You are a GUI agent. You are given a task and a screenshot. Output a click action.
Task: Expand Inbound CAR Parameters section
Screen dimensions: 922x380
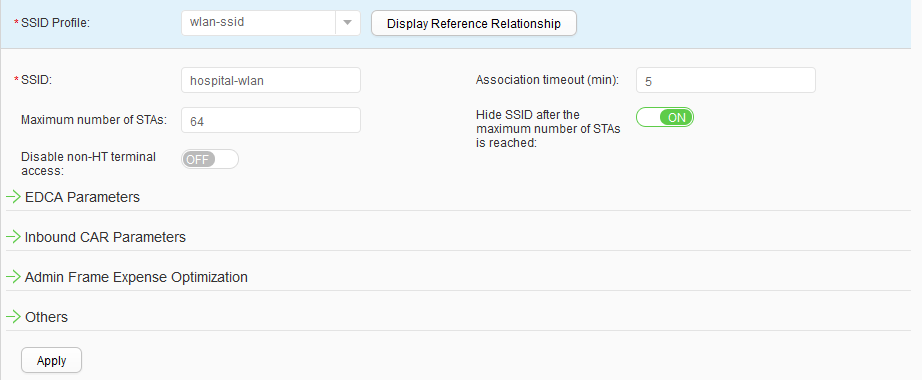105,237
